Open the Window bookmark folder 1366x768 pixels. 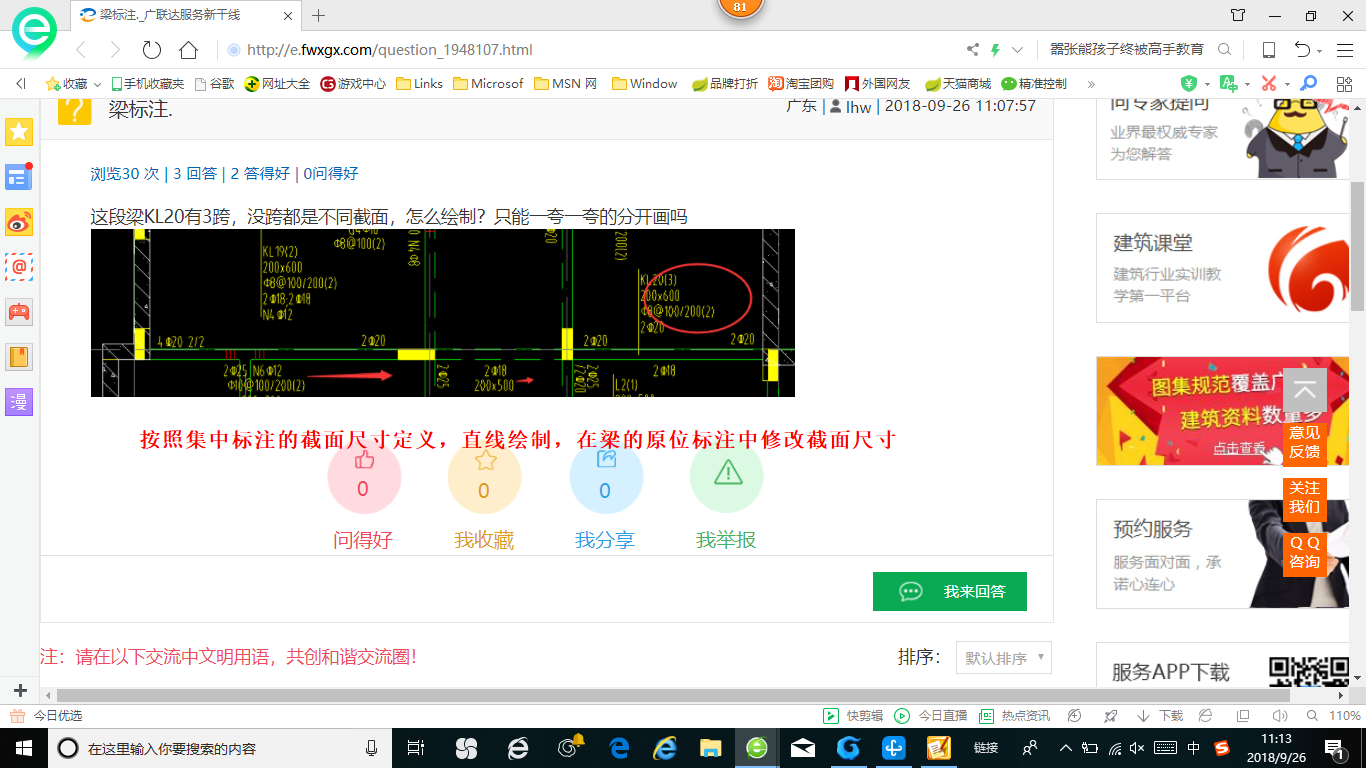645,84
